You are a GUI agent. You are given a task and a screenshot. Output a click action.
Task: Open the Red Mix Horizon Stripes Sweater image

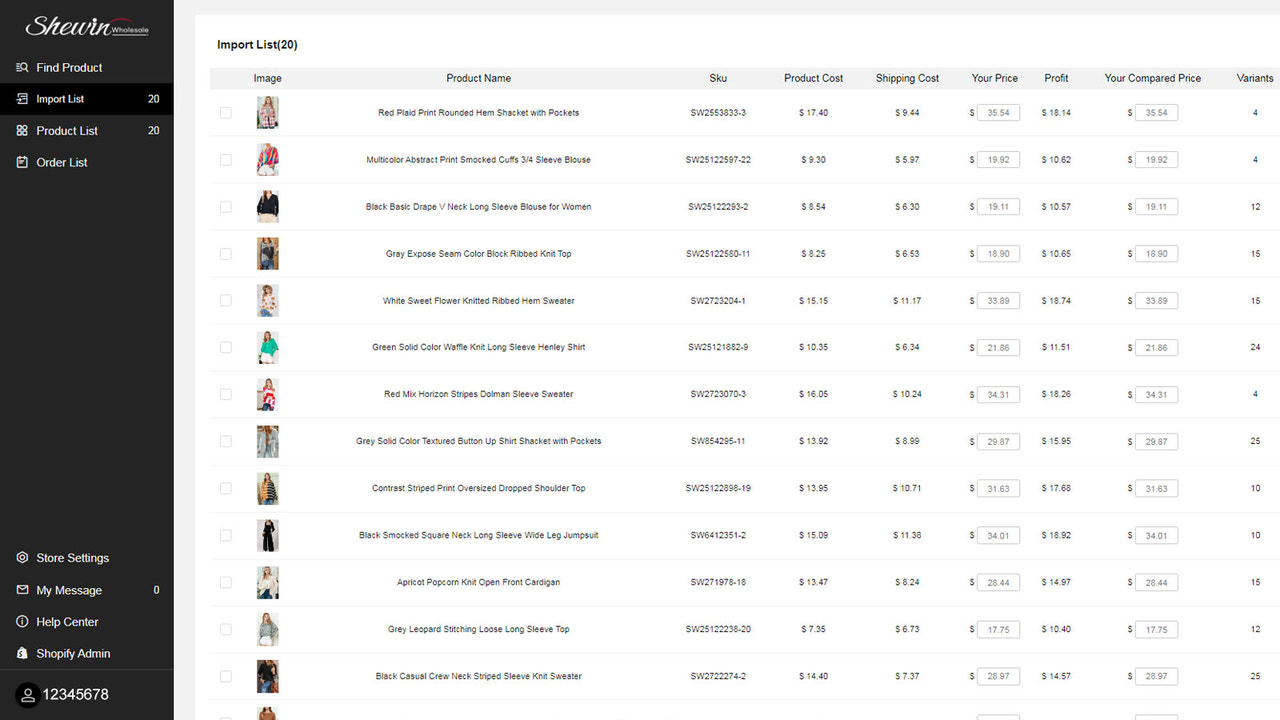coord(267,394)
